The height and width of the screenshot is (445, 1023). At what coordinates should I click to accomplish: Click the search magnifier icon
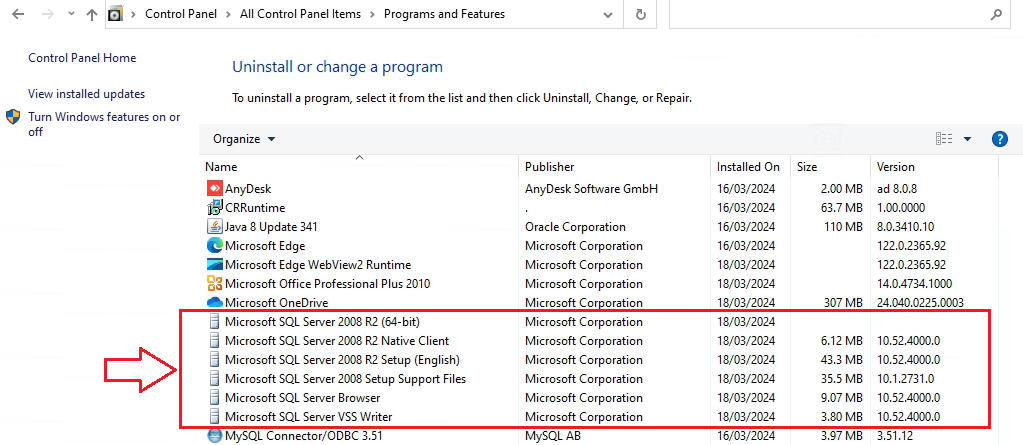click(996, 14)
